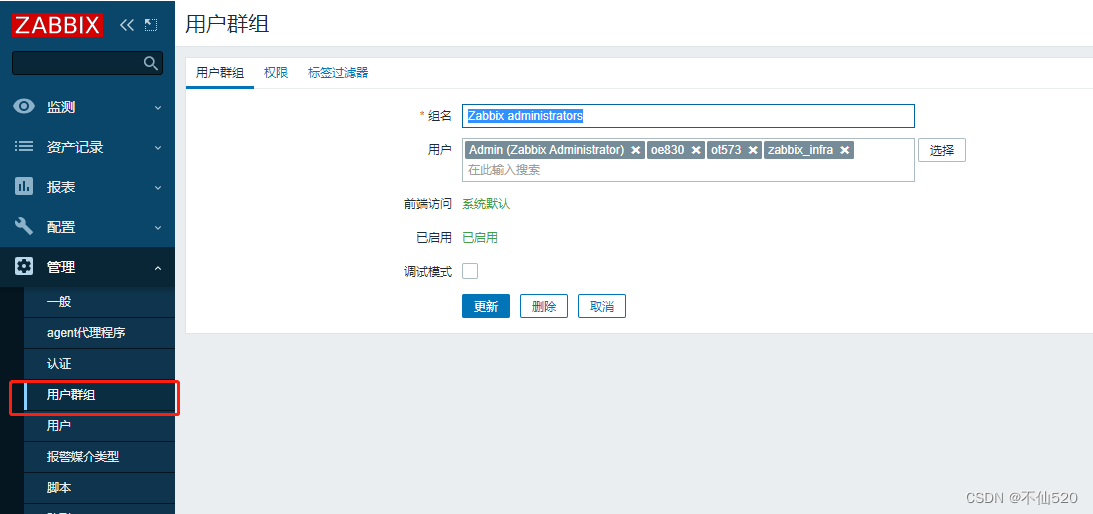Click the sidebar search input box
Screen dimensions: 1093x514
click(x=87, y=63)
